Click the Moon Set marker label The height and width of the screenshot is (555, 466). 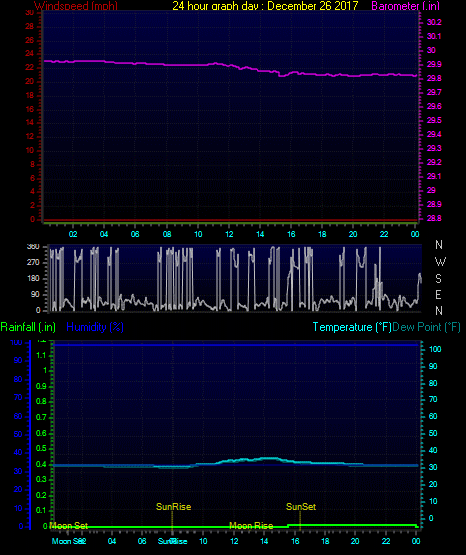click(69, 526)
